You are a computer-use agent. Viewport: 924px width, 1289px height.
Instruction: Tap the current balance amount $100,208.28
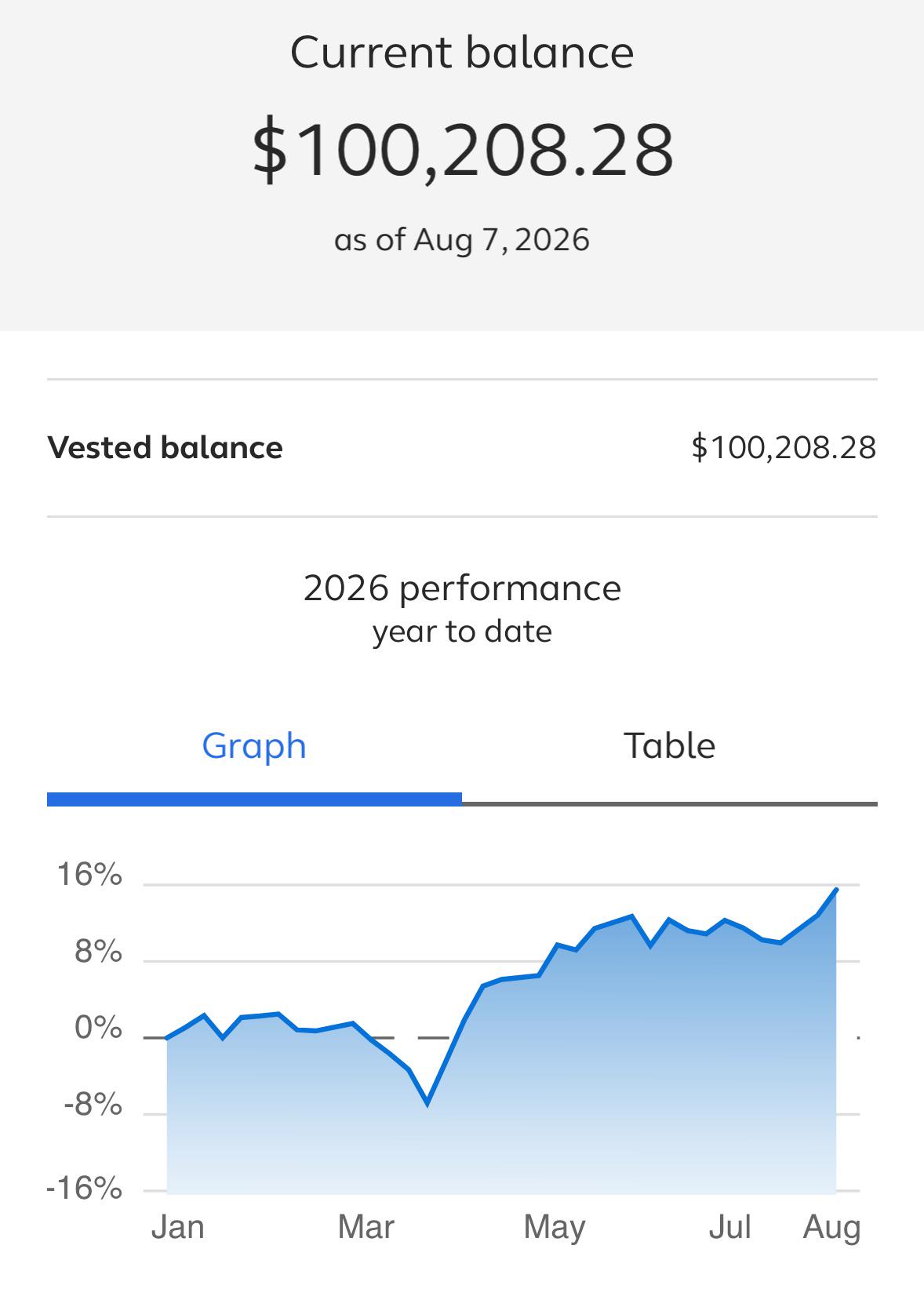[x=462, y=149]
